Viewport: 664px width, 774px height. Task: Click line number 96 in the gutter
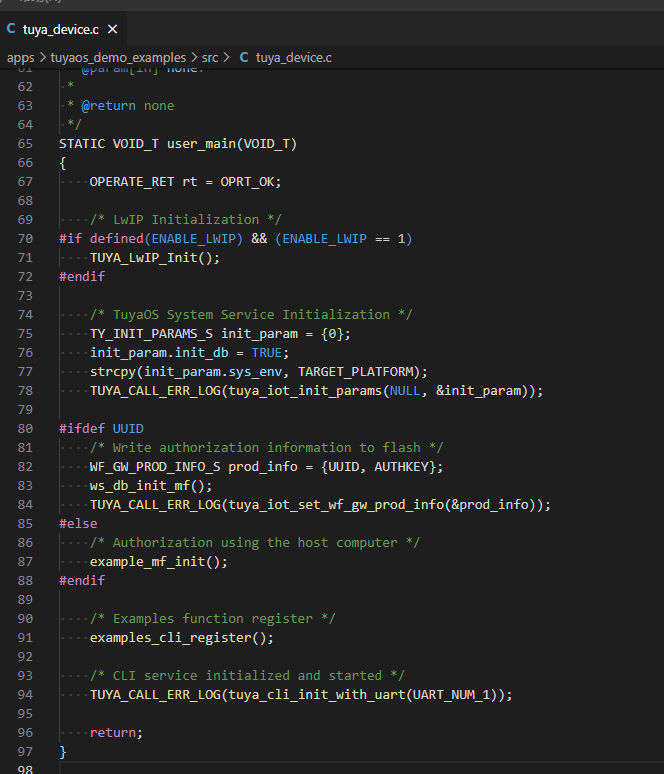25,733
